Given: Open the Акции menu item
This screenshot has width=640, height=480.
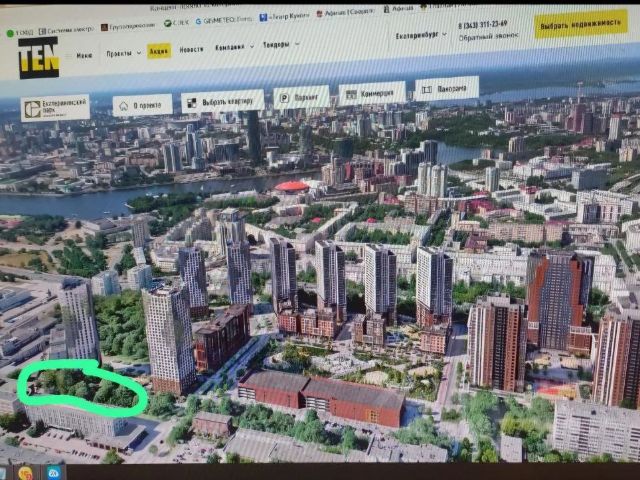Looking at the screenshot, I should pos(159,51).
